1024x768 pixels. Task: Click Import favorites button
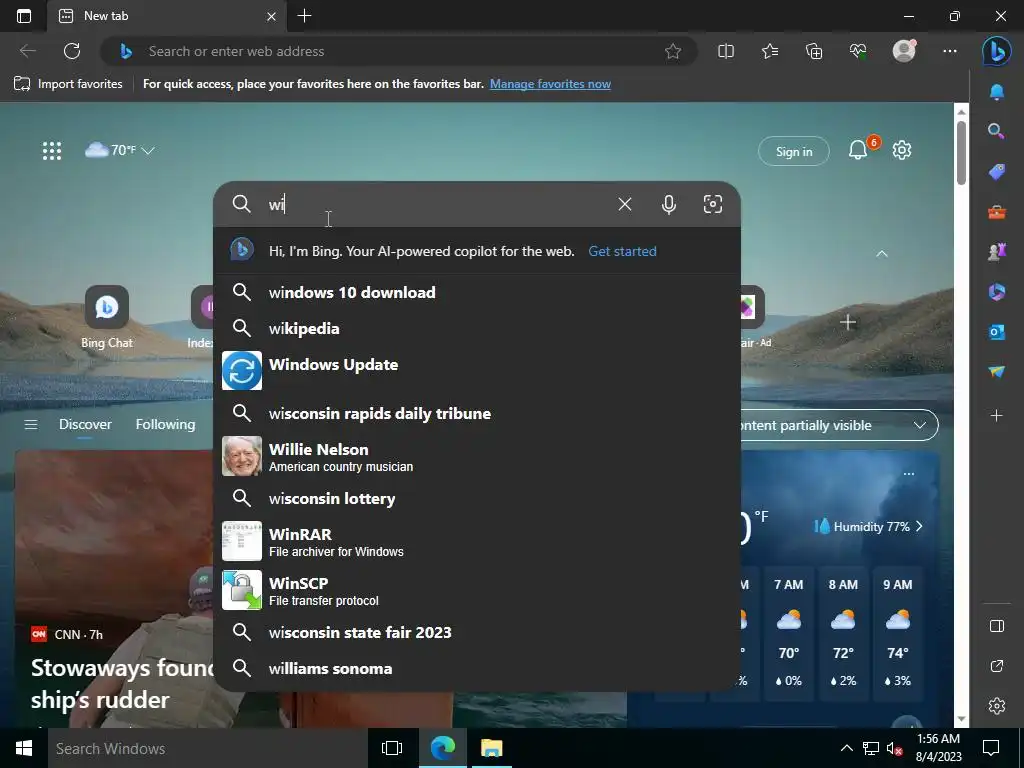tap(68, 84)
